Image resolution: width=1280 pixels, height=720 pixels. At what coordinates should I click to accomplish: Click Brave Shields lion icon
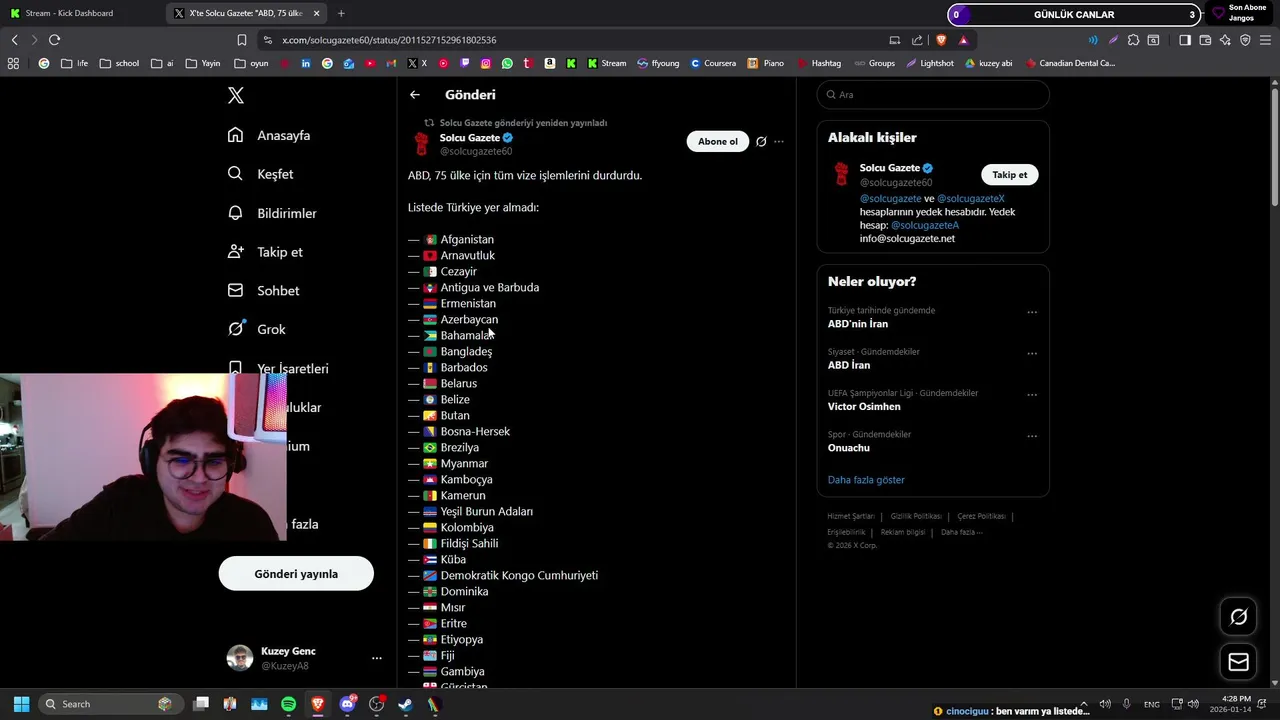941,40
